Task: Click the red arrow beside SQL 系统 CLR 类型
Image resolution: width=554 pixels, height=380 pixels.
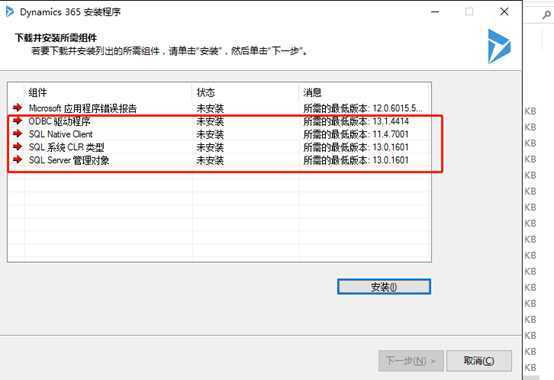Action: 17,147
